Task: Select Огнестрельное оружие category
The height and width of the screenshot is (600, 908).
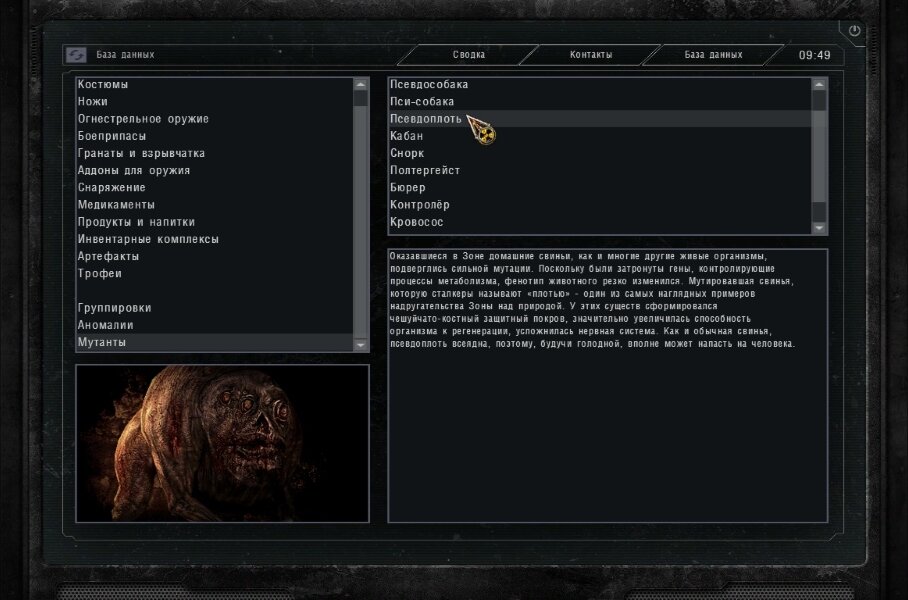Action: [x=214, y=119]
